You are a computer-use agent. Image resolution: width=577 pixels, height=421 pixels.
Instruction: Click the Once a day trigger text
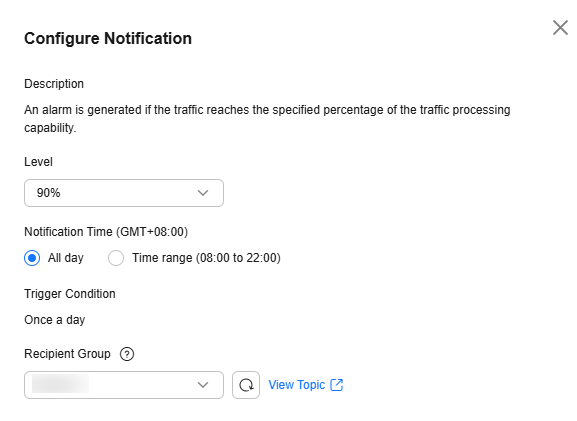pos(55,320)
